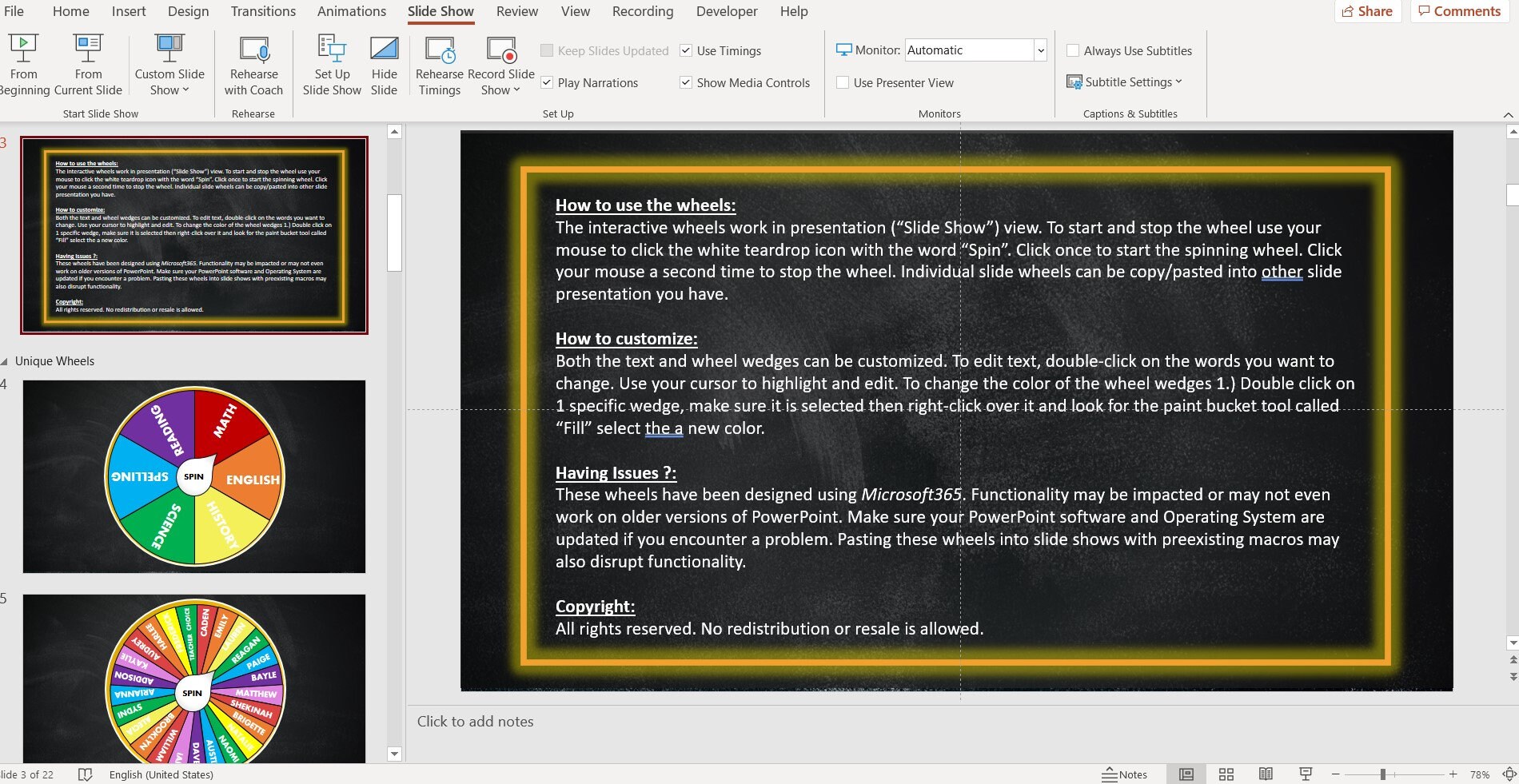Click the Share button

(1367, 11)
